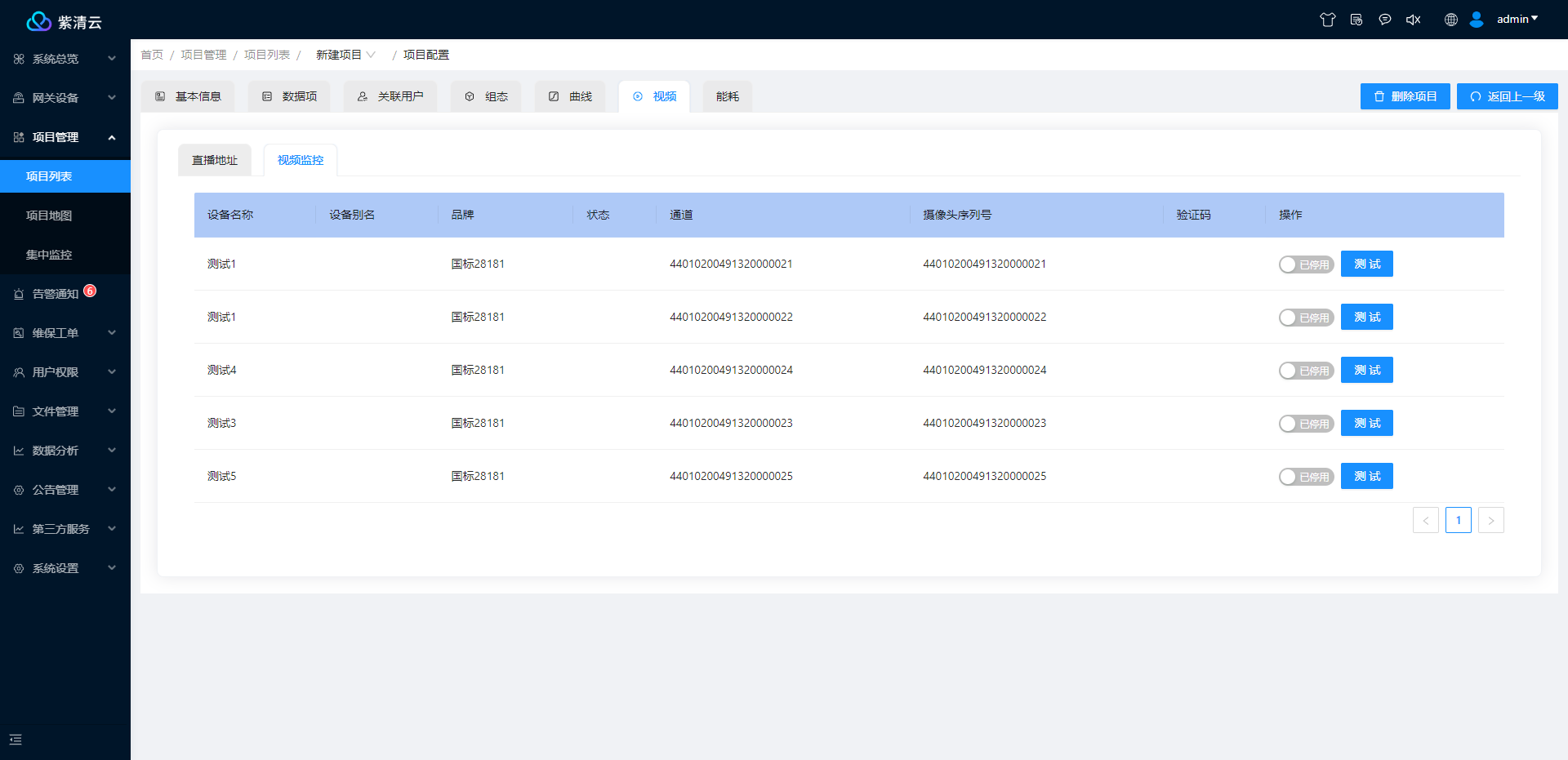The image size is (1568, 760).
Task: Click the 数据项 tab icon
Action: click(267, 96)
